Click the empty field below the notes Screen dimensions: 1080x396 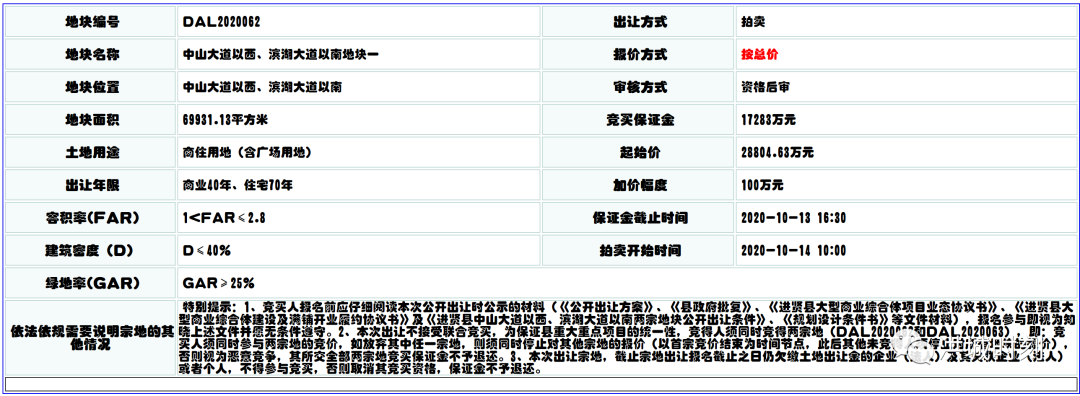(539, 384)
